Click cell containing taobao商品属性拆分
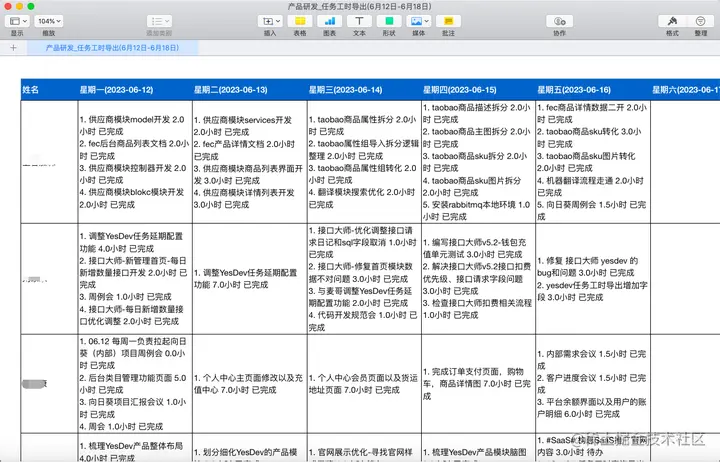 point(364,162)
